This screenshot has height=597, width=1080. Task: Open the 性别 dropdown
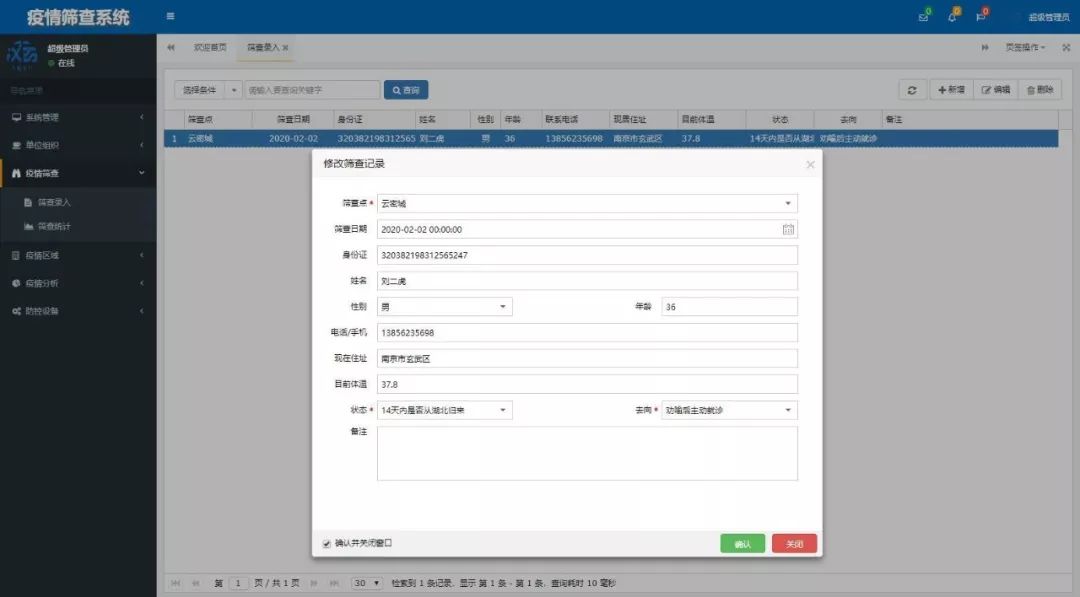click(502, 307)
